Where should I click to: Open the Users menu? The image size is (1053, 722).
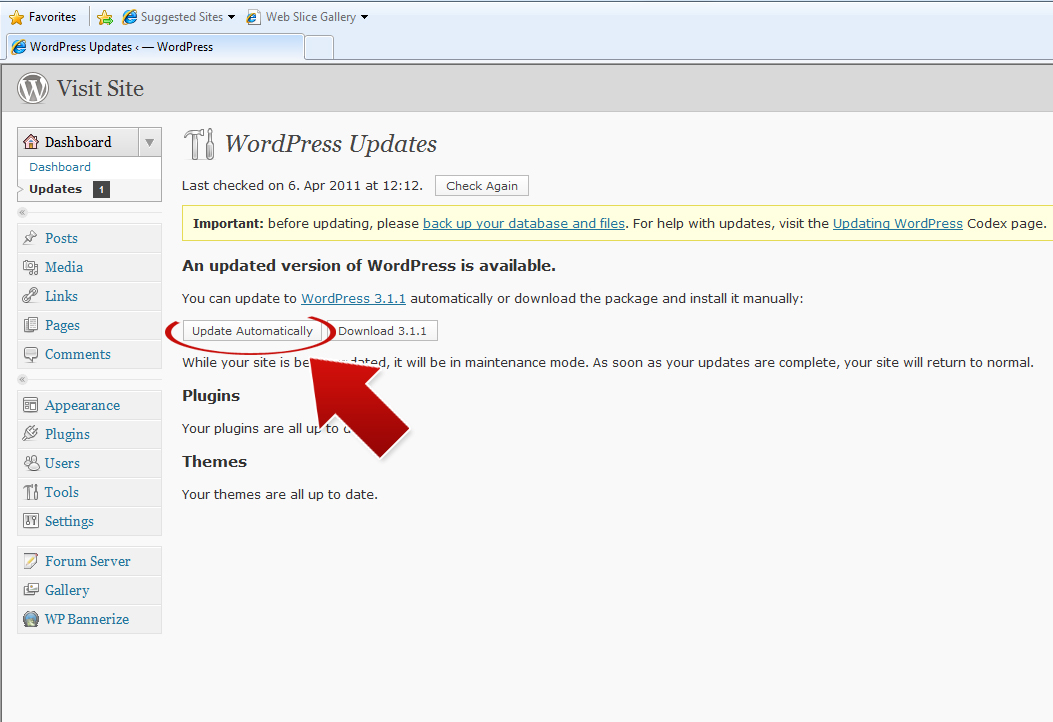click(x=62, y=463)
